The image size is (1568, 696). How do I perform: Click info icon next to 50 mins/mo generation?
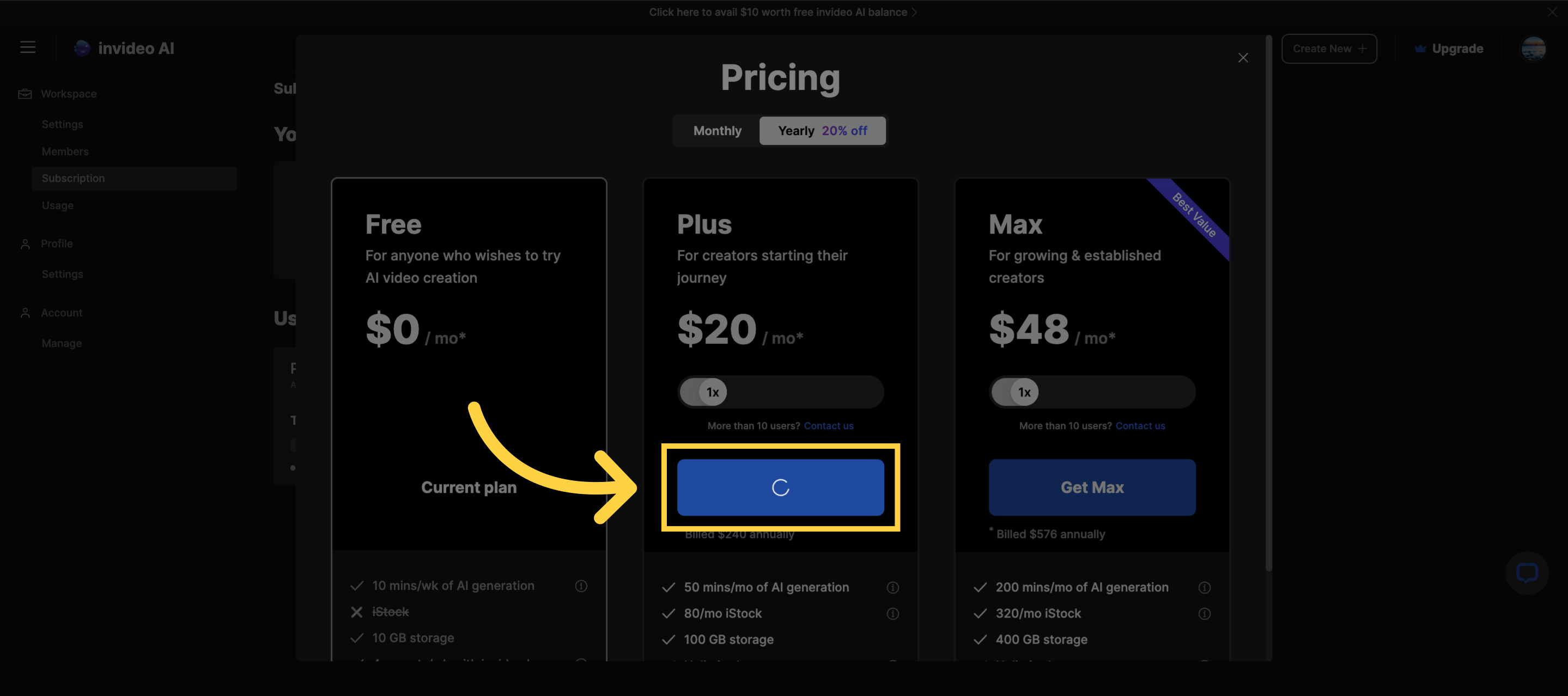892,587
